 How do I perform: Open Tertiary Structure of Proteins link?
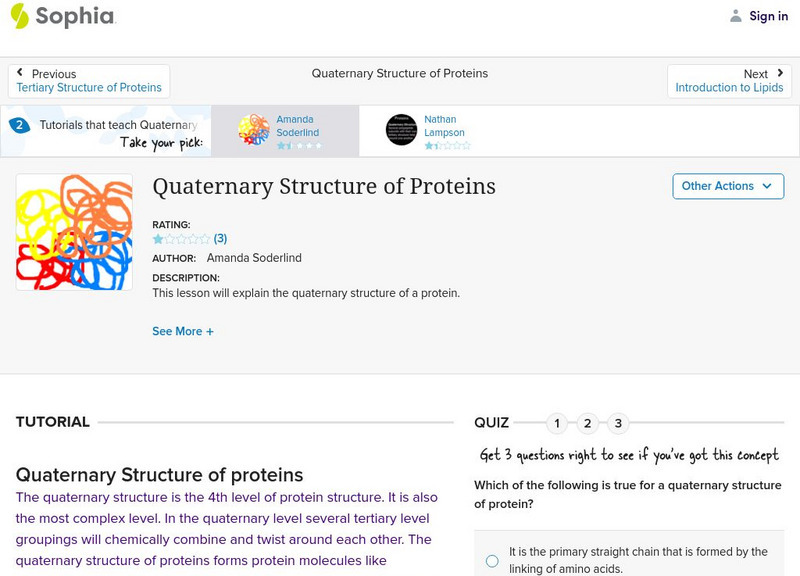pos(89,88)
